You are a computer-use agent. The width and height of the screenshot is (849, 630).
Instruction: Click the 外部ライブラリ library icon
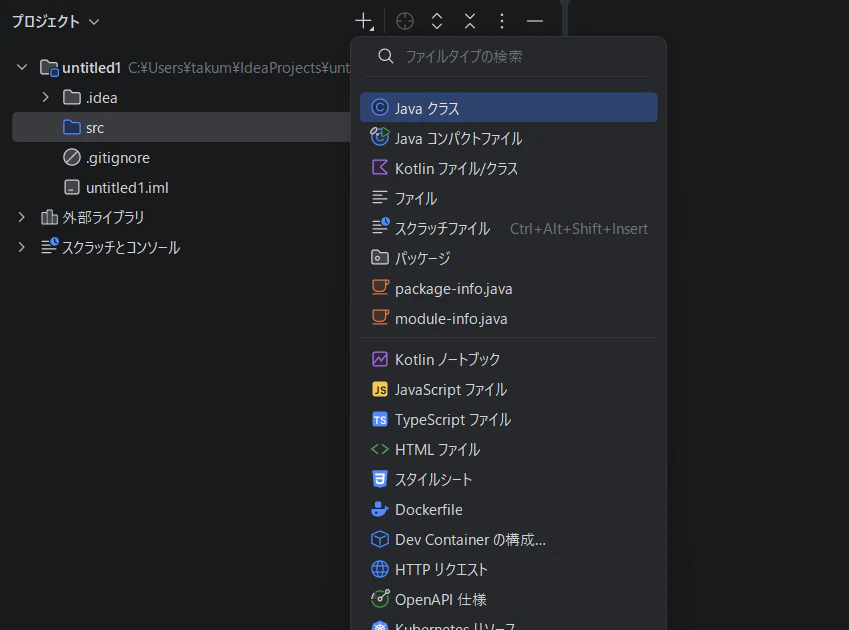[x=49, y=218]
